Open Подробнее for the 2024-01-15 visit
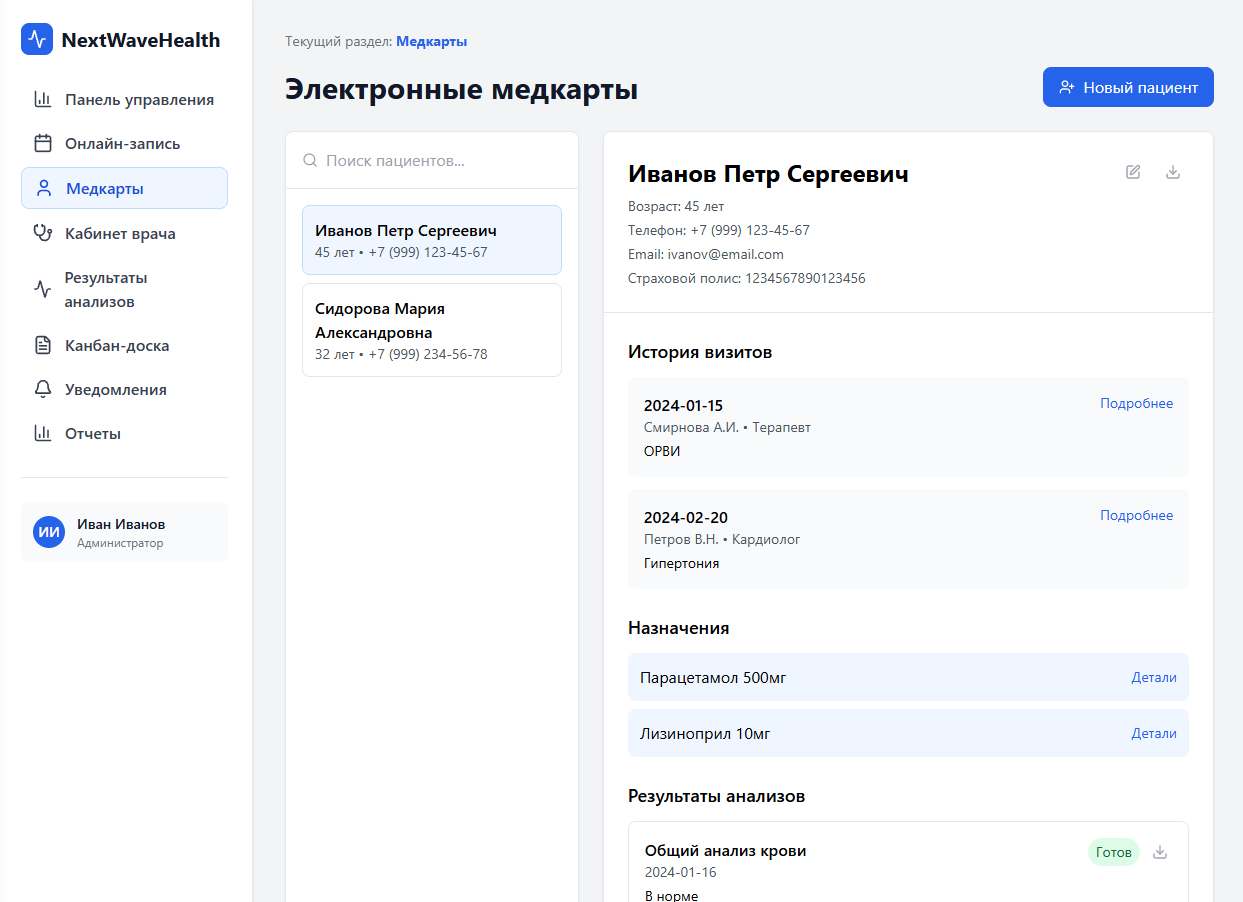This screenshot has width=1243, height=902. pyautogui.click(x=1136, y=403)
